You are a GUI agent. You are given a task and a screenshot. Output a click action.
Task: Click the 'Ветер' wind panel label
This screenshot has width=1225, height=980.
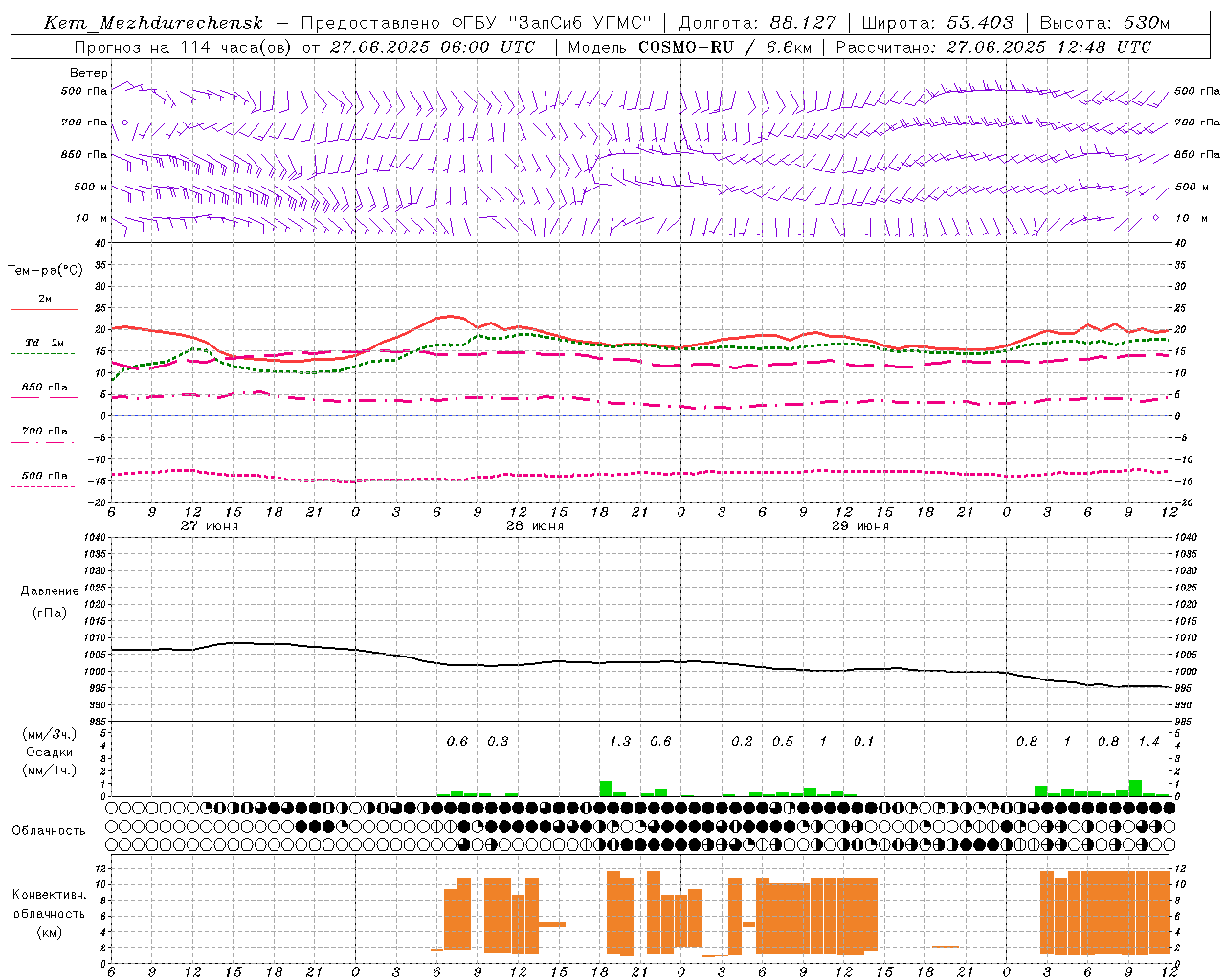[x=89, y=73]
